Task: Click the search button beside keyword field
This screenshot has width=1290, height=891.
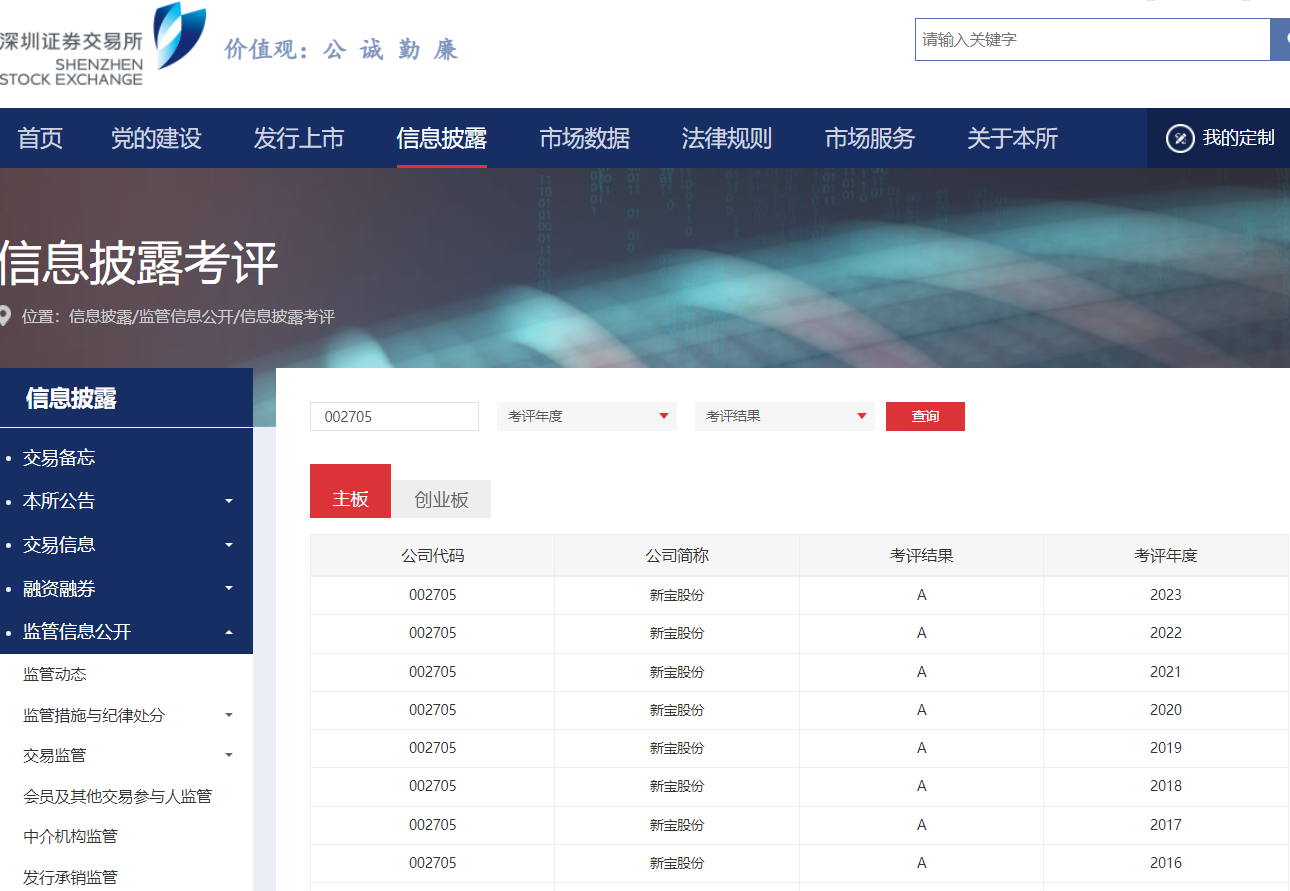Action: pos(1280,40)
